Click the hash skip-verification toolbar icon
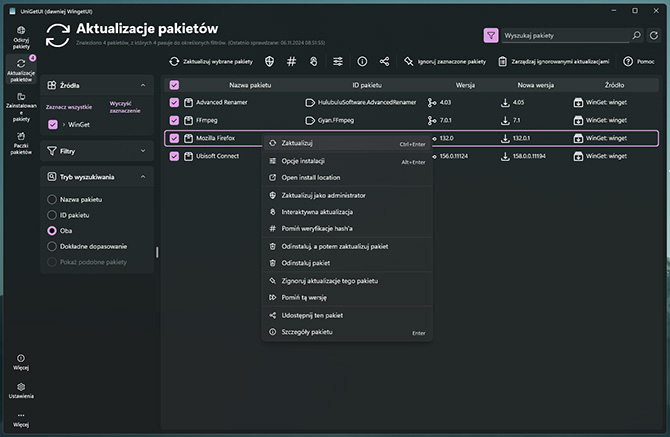Screen dimensions: 670x437 pyautogui.click(x=291, y=62)
